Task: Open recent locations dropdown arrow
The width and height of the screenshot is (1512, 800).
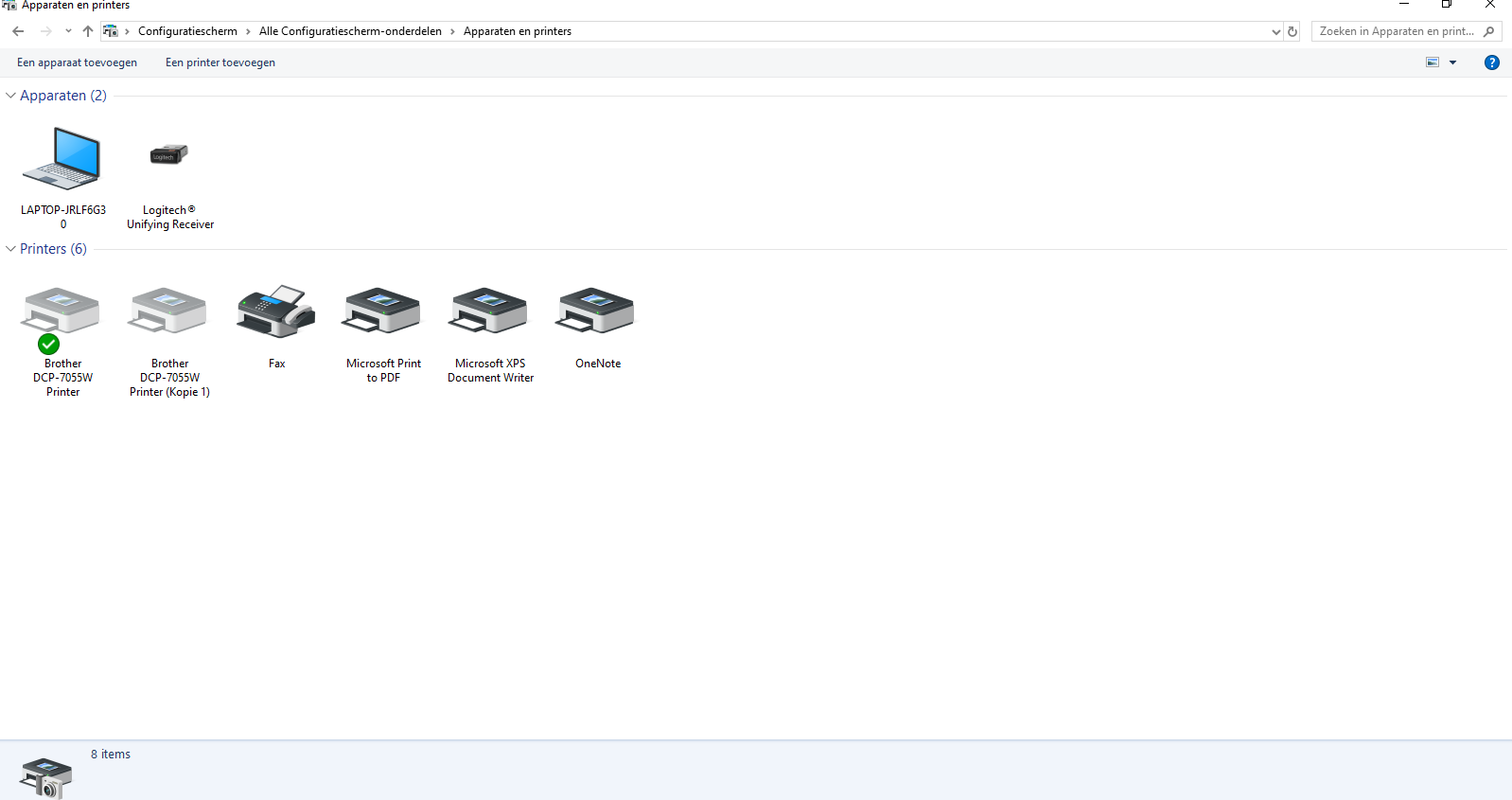Action: click(x=68, y=31)
